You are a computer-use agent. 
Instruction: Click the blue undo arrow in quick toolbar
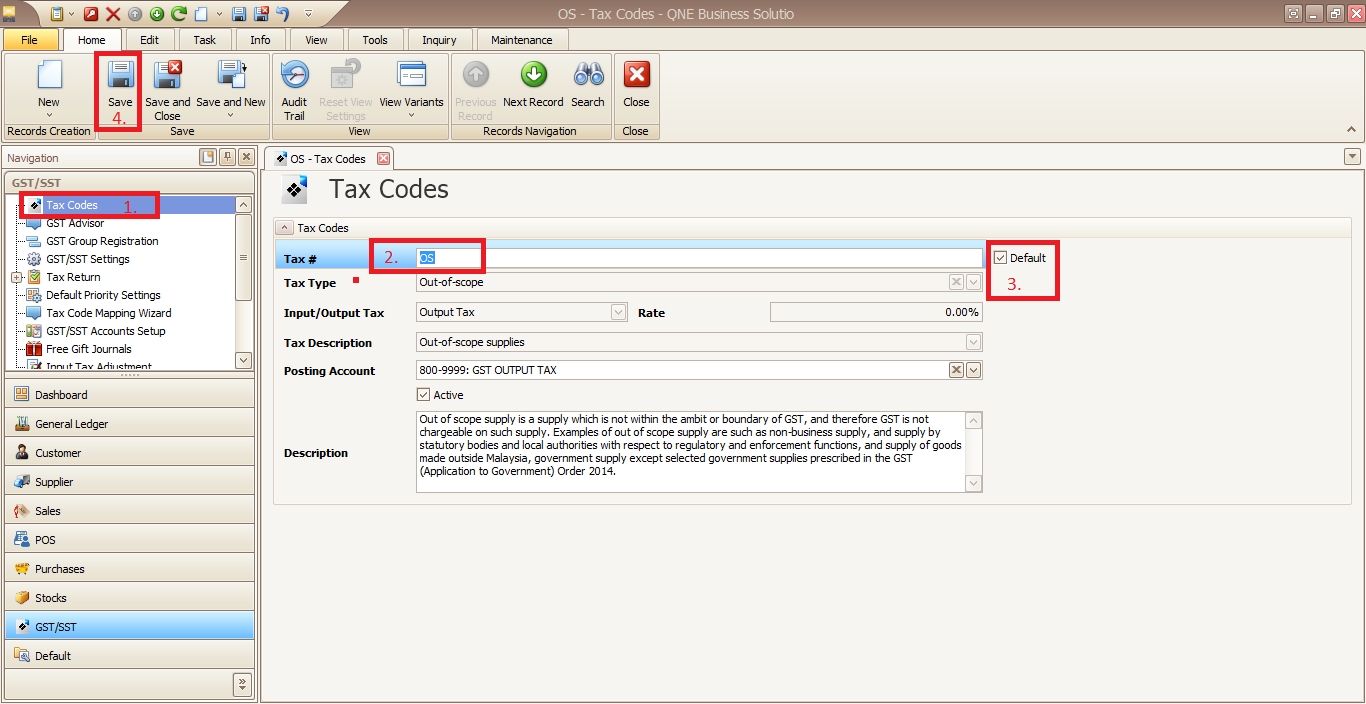pos(283,14)
